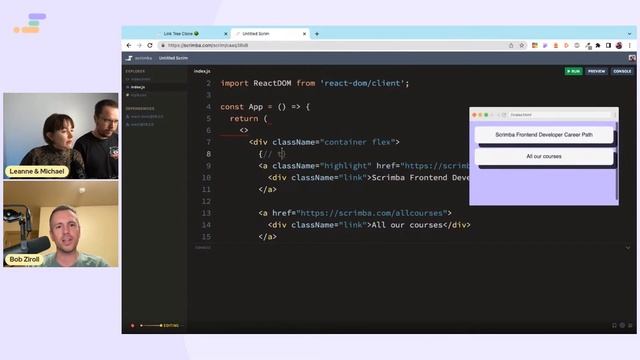The image size is (640, 360).
Task: Open the Chrome three-dot menu
Action: coord(629,45)
